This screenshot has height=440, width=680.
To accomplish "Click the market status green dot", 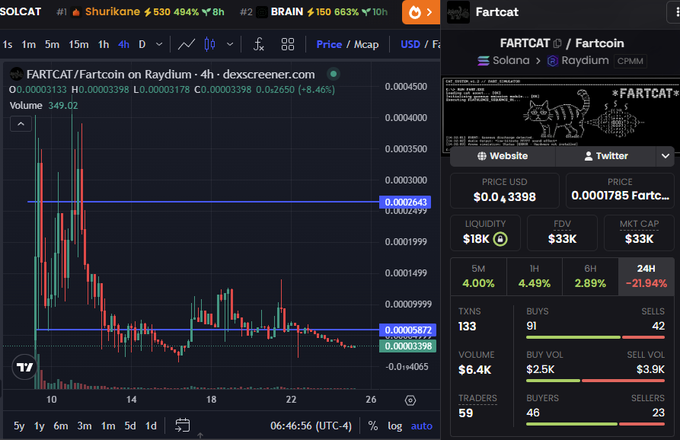I will click(333, 74).
